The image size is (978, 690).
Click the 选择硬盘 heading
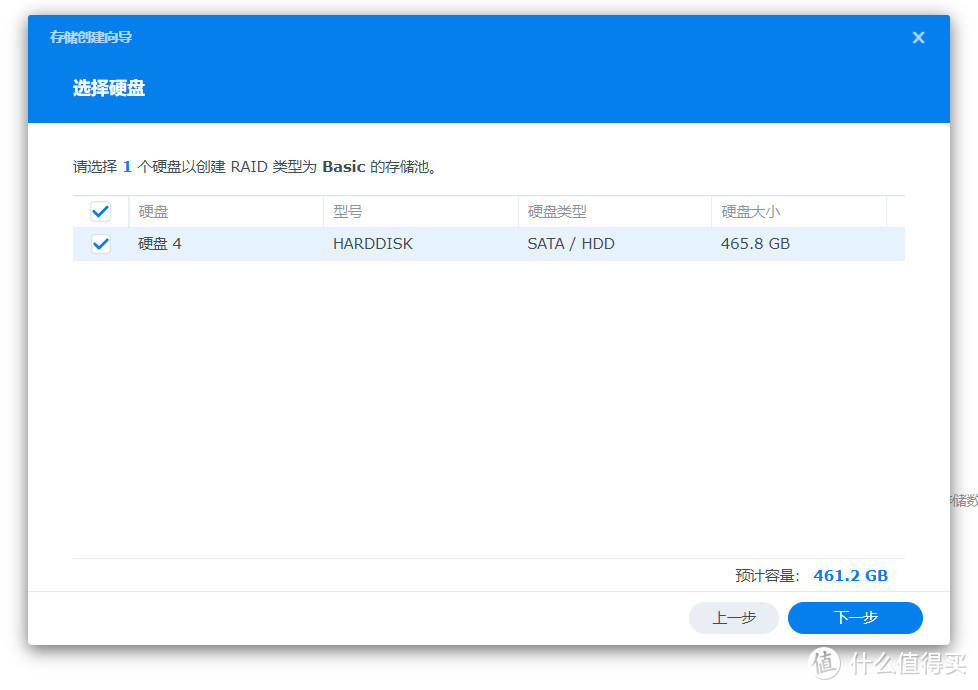(109, 88)
